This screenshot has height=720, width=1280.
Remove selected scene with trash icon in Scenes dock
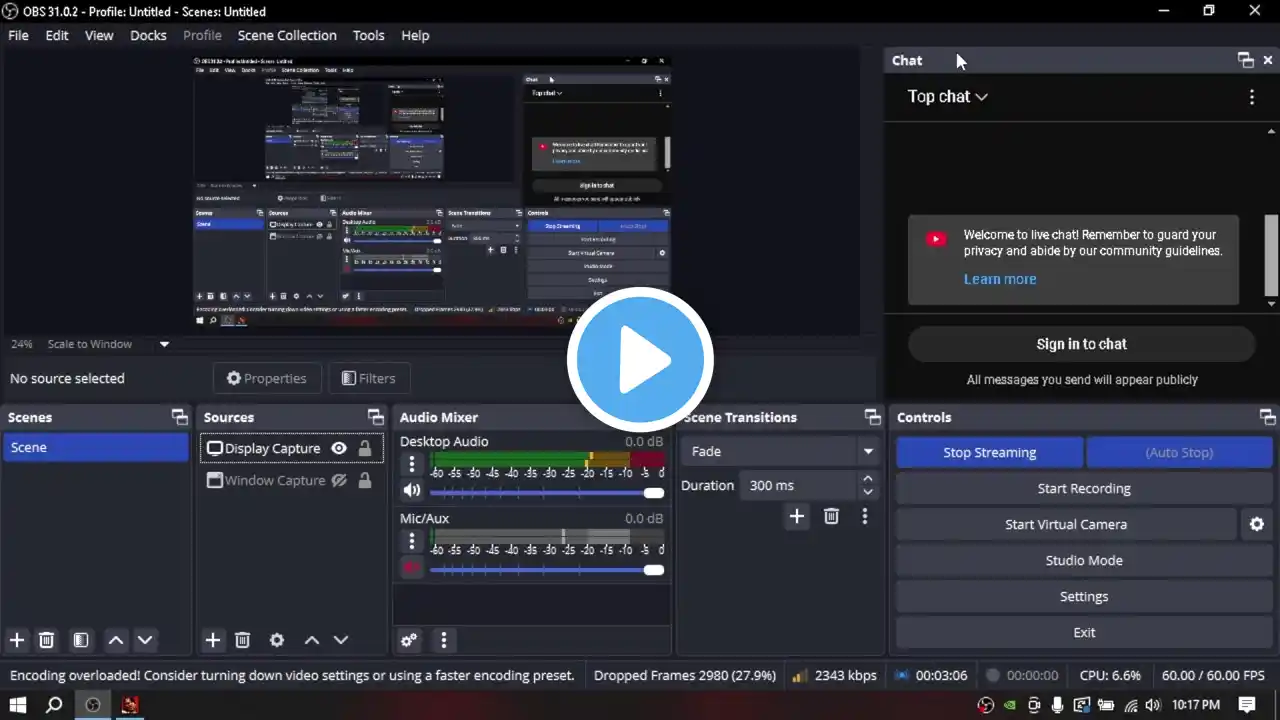coord(46,640)
